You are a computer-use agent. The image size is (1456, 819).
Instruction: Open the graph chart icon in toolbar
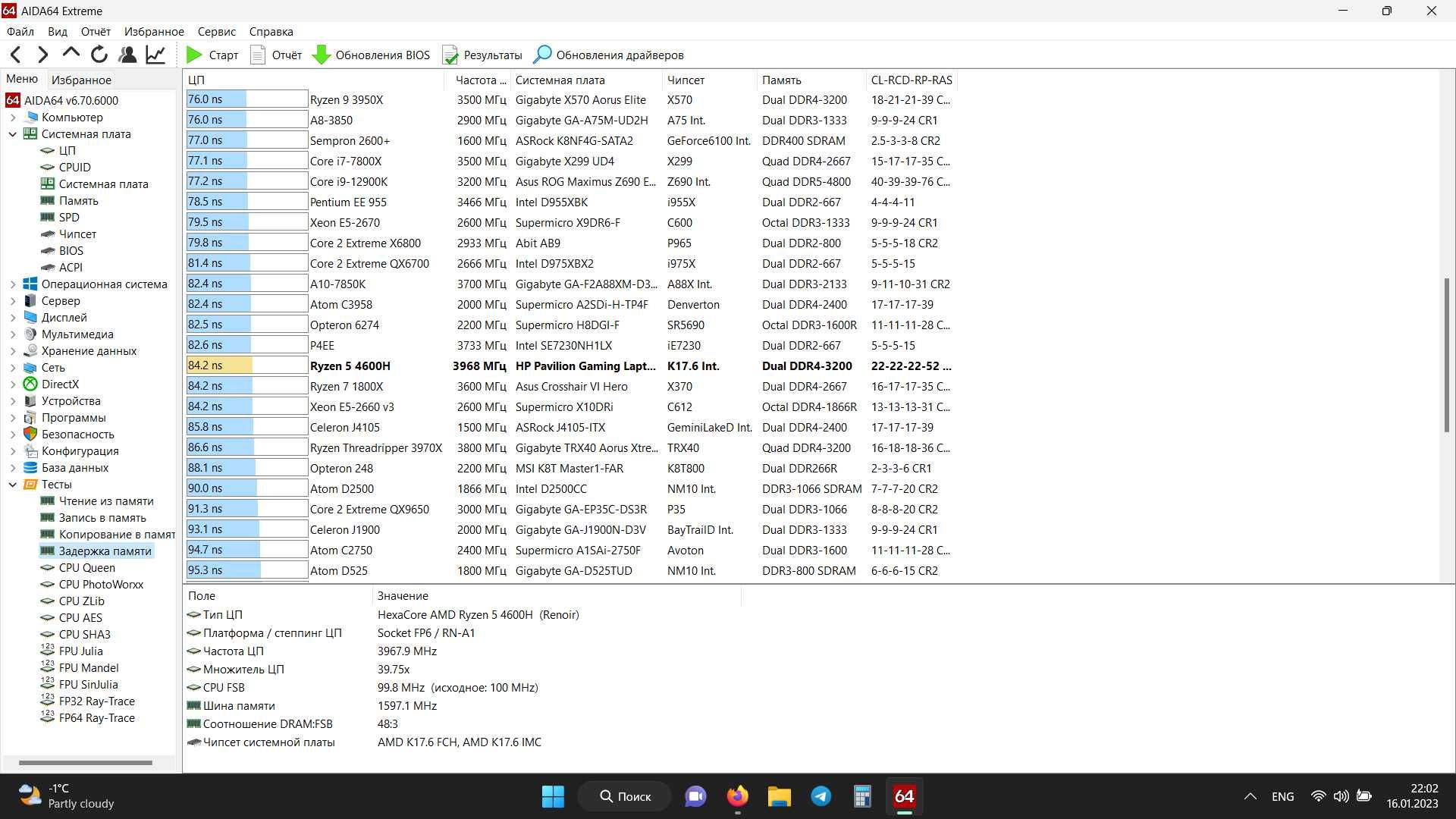(x=155, y=55)
